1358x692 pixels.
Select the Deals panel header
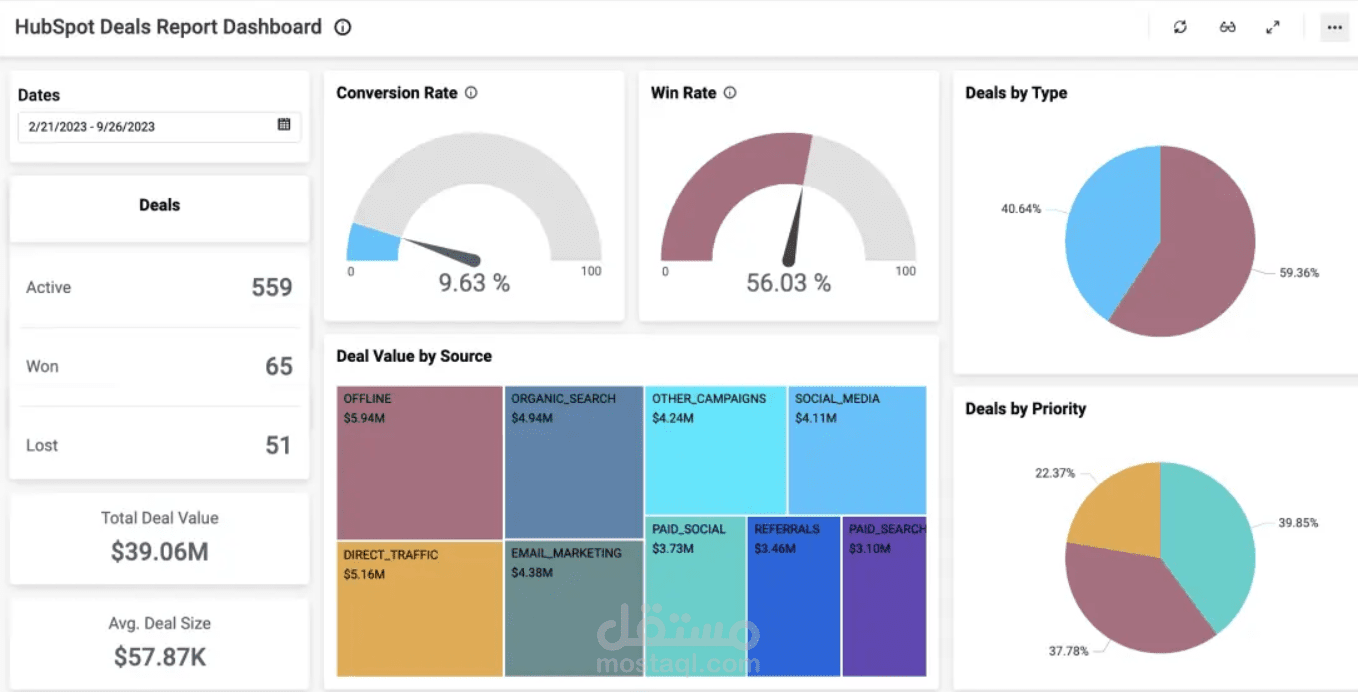click(159, 204)
